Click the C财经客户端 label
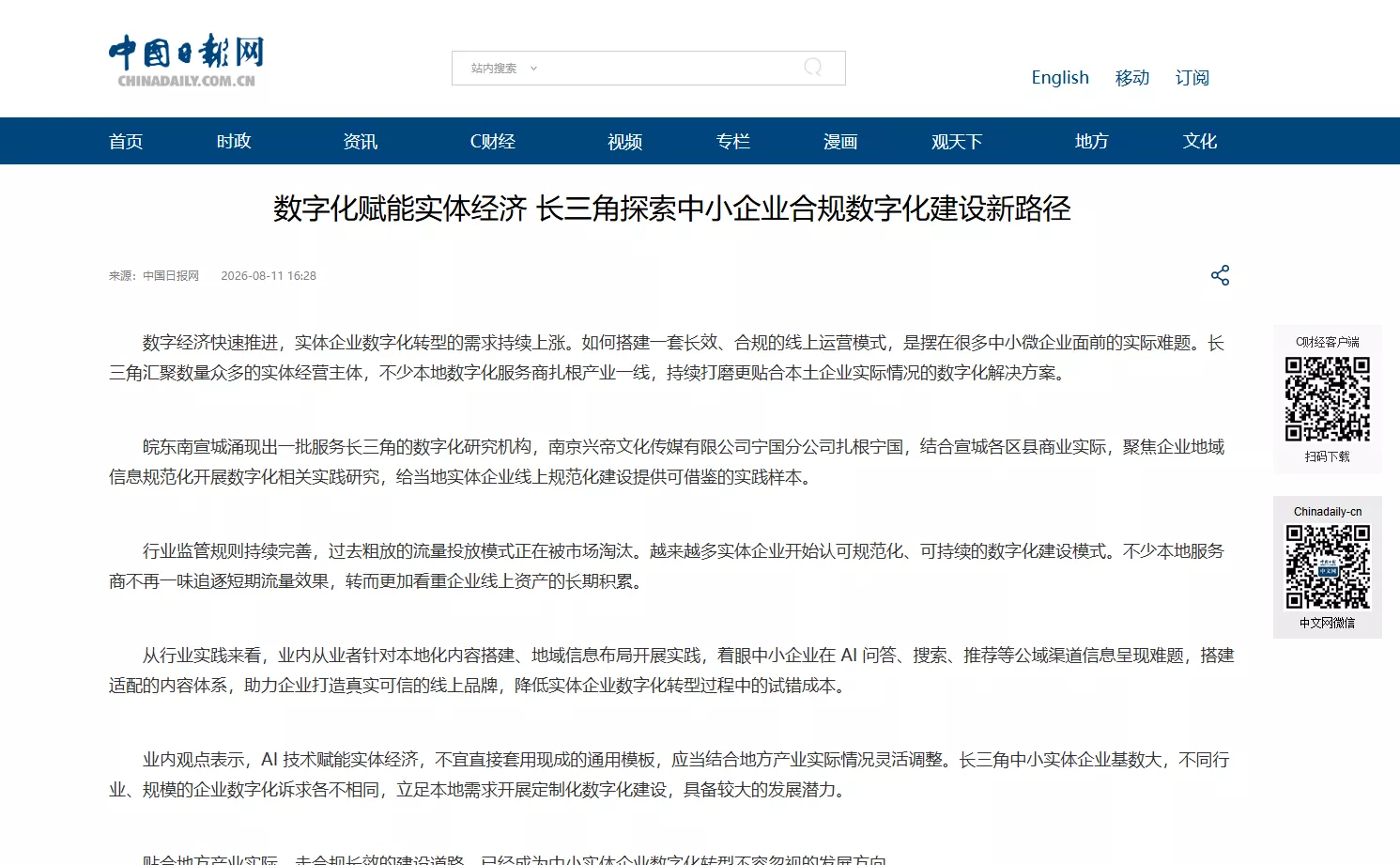The width and height of the screenshot is (1400, 865). (x=1328, y=342)
